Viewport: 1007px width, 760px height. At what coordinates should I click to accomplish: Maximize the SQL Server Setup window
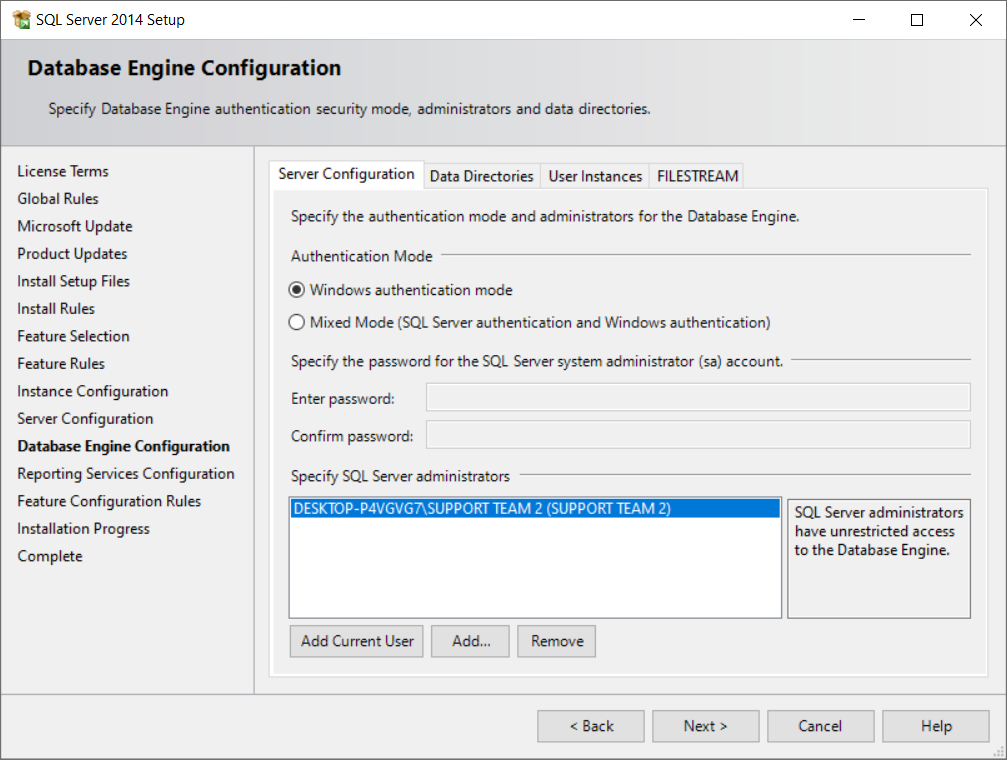(917, 20)
